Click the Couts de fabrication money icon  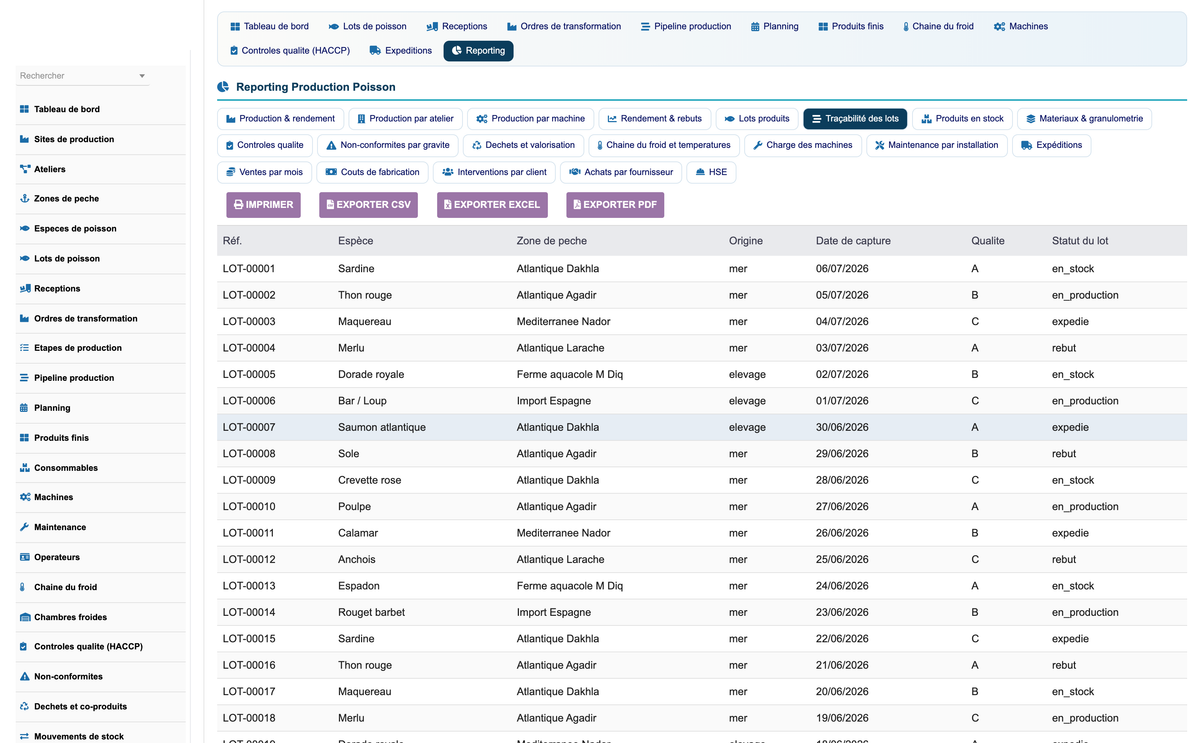[x=331, y=172]
